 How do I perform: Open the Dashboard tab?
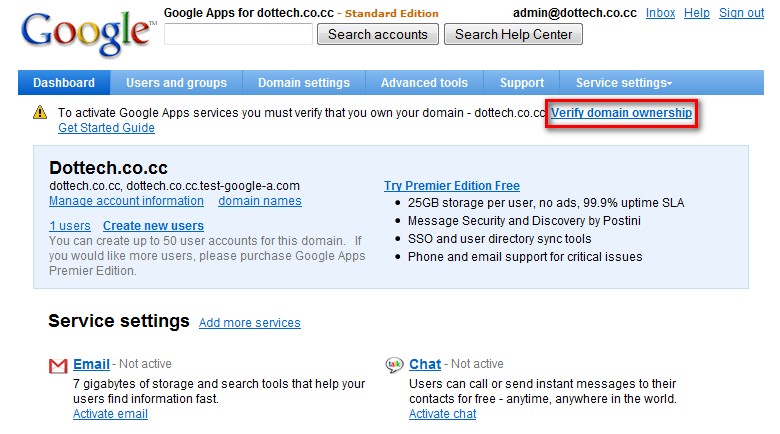coord(64,83)
